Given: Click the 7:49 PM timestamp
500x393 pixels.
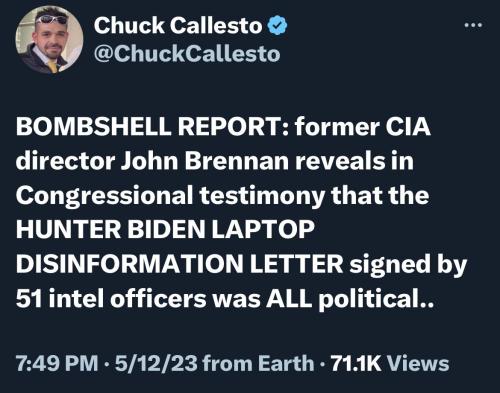Looking at the screenshot, I should (57, 363).
